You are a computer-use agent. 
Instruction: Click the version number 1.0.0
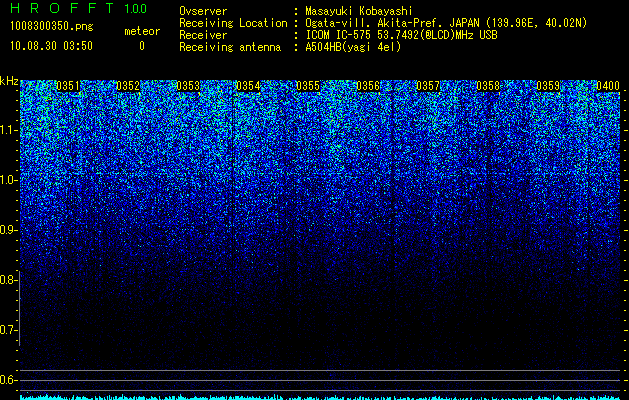[136, 8]
